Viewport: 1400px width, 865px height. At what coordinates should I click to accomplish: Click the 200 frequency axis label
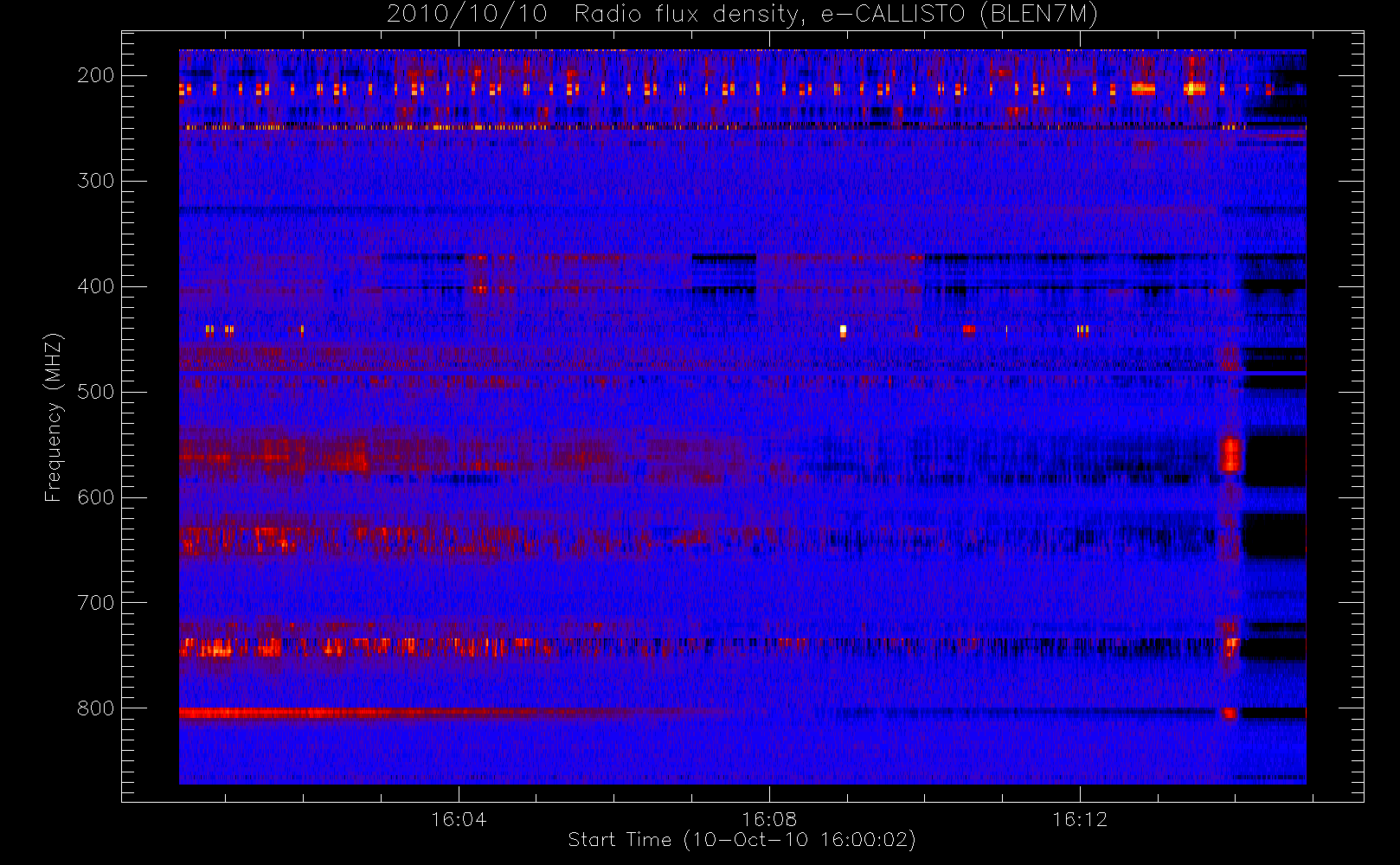[x=95, y=75]
